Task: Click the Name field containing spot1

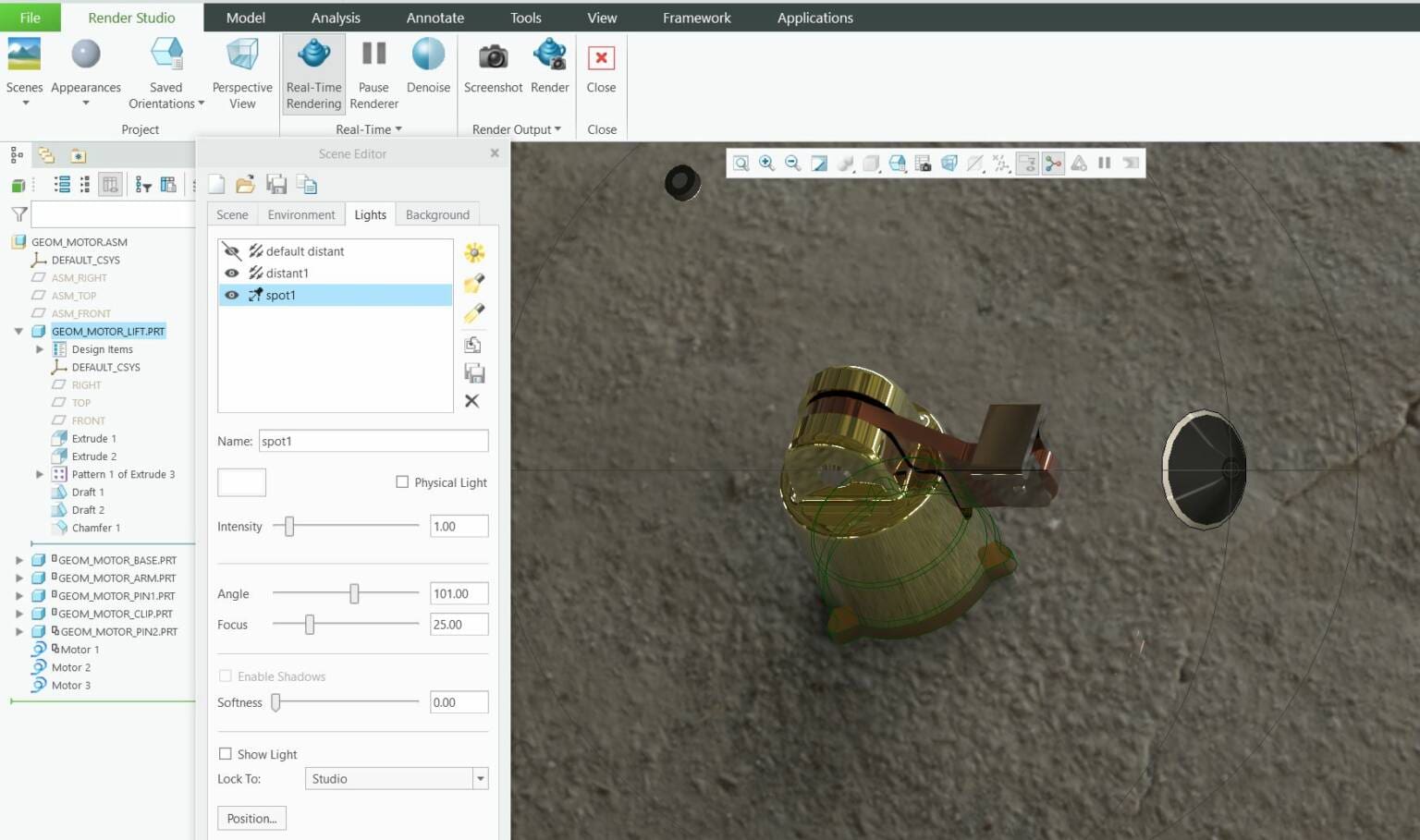Action: click(373, 441)
